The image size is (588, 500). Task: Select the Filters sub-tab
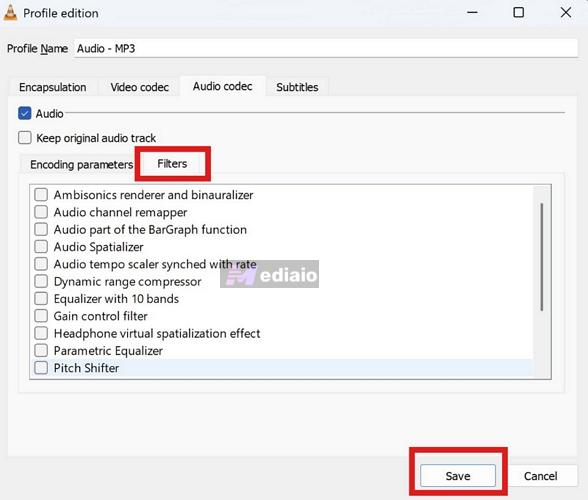pyautogui.click(x=172, y=164)
